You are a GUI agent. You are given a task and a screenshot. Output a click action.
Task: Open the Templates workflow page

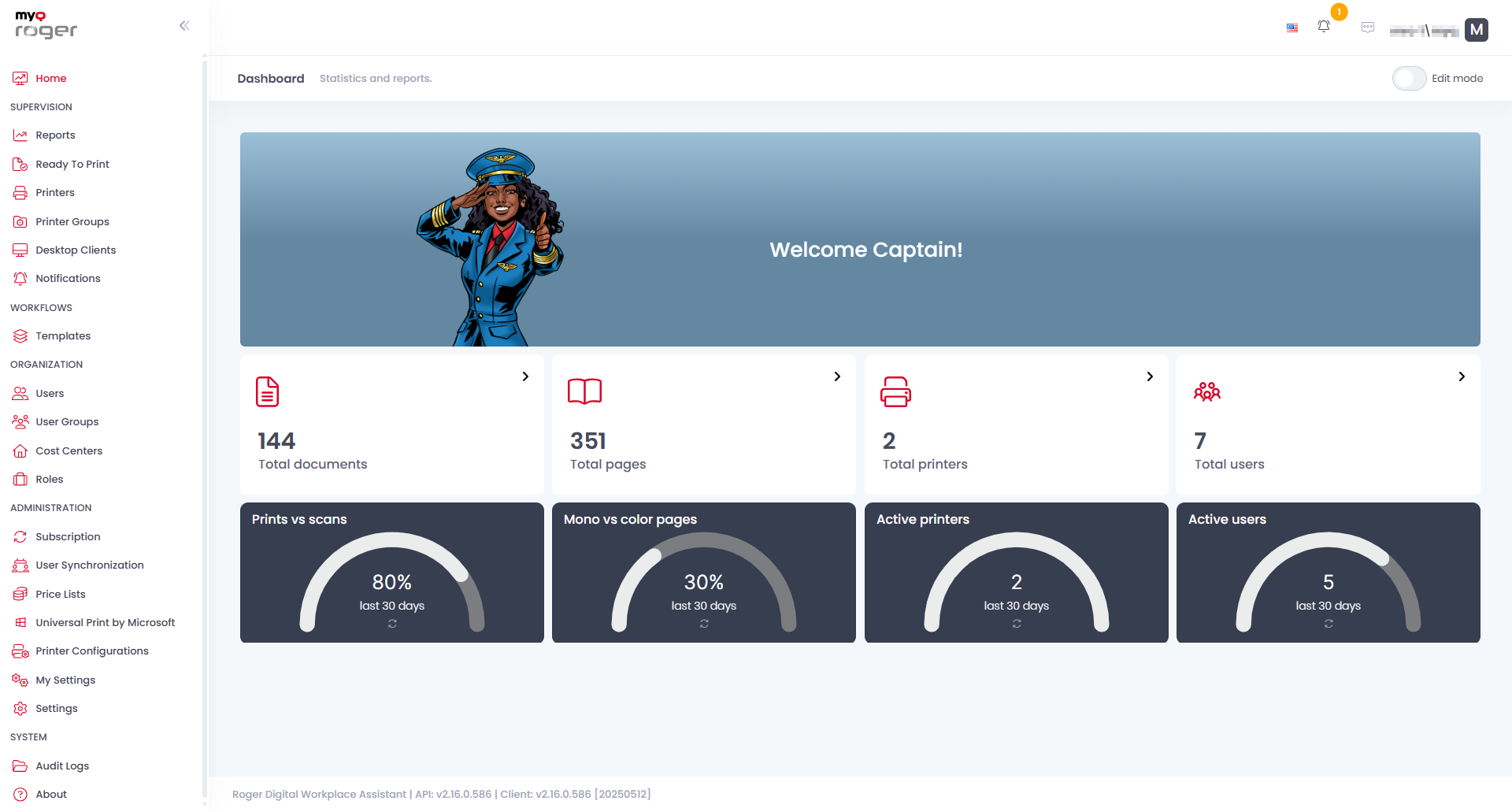click(x=63, y=336)
